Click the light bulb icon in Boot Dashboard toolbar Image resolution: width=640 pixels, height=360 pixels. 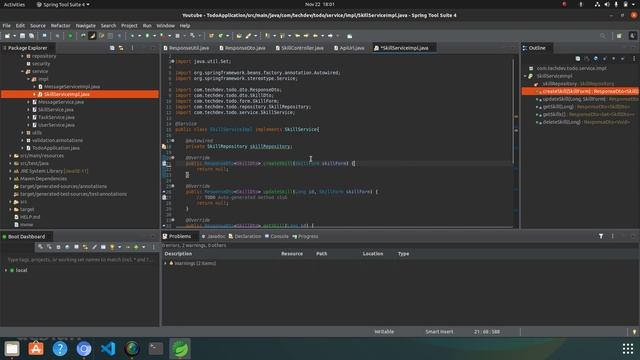coord(112,247)
